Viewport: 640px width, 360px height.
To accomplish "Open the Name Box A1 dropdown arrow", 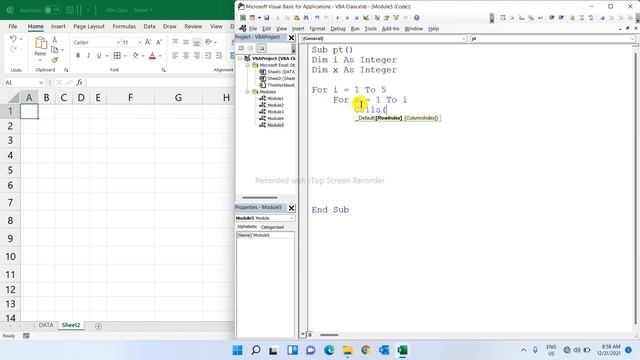I will point(41,82).
